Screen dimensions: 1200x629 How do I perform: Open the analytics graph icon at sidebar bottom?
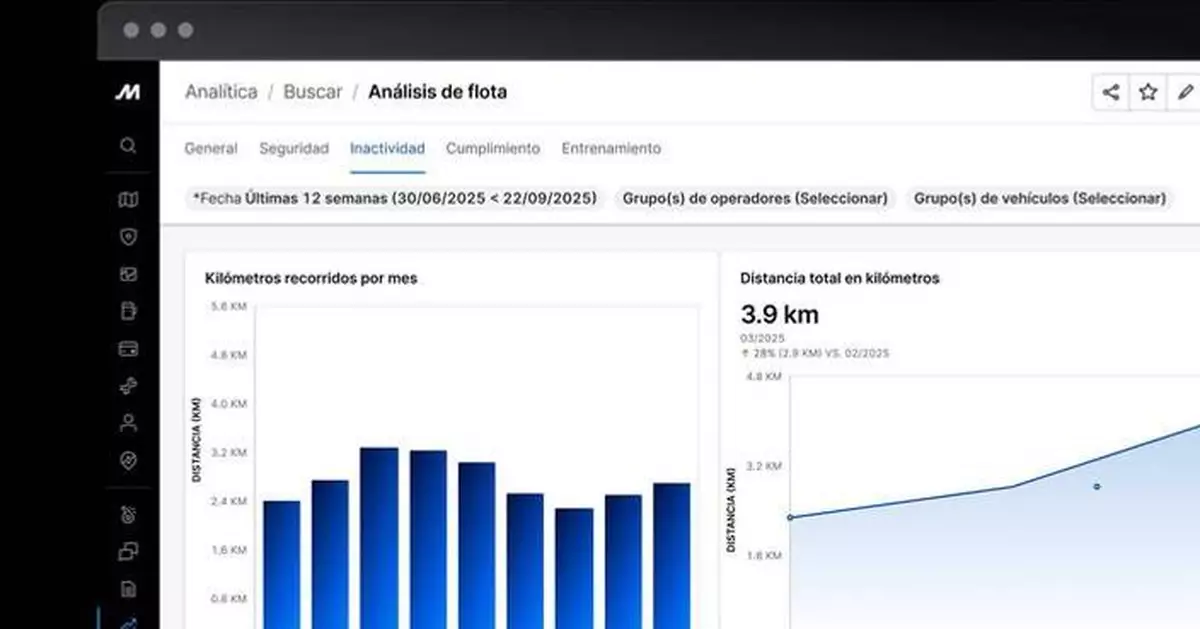pyautogui.click(x=128, y=620)
